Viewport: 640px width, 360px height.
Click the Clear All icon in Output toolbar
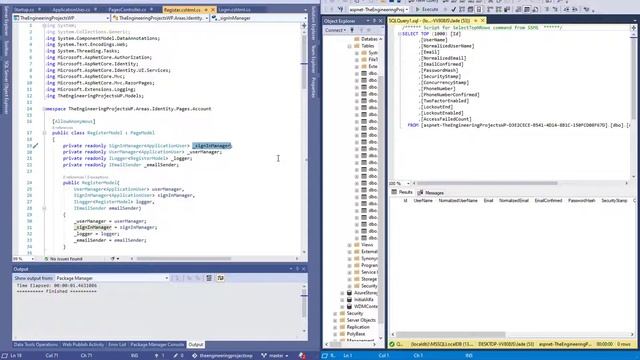(x=209, y=278)
